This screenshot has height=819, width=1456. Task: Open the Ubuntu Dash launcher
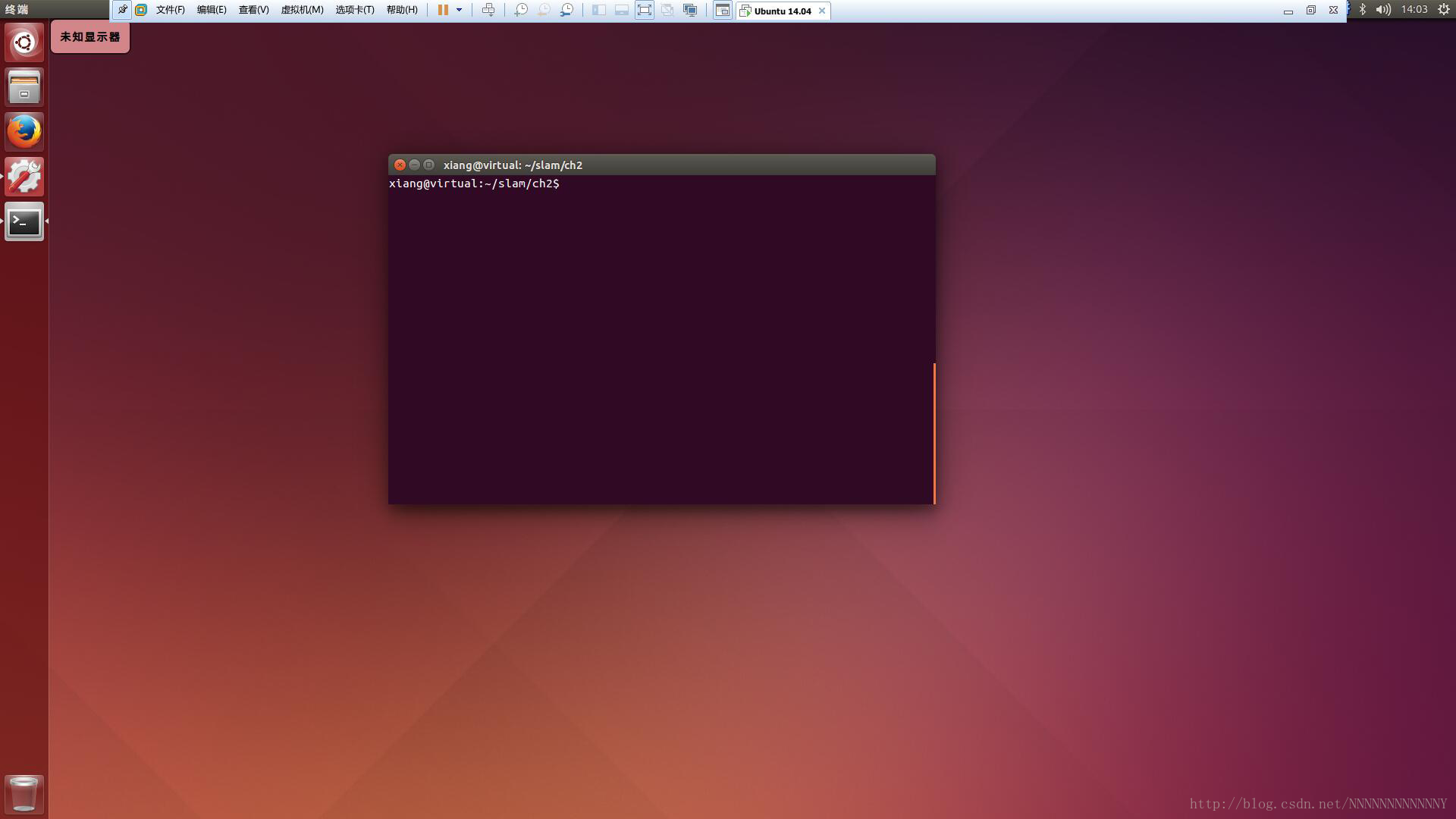pyautogui.click(x=24, y=42)
